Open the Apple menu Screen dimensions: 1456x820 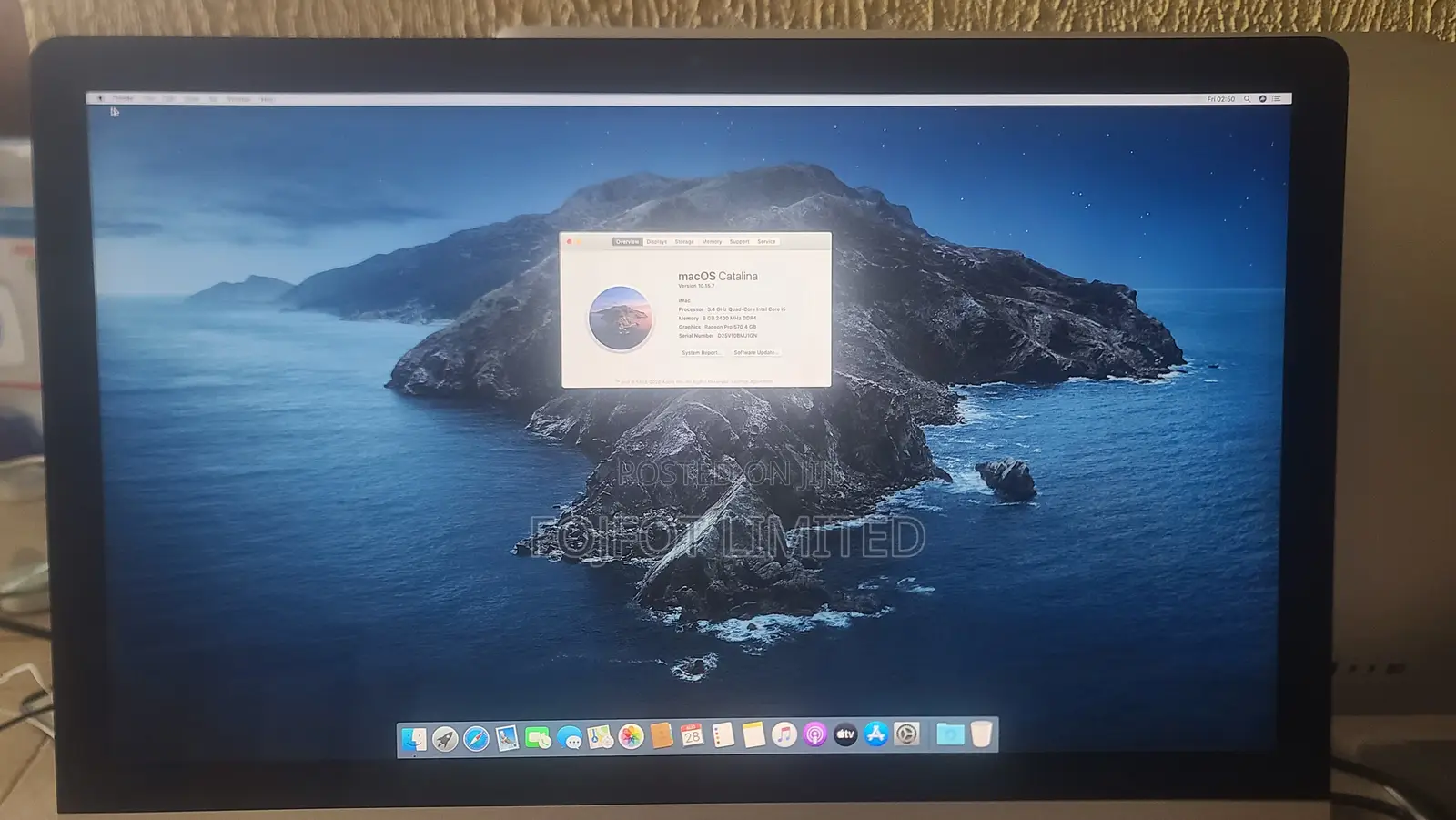pyautogui.click(x=100, y=98)
